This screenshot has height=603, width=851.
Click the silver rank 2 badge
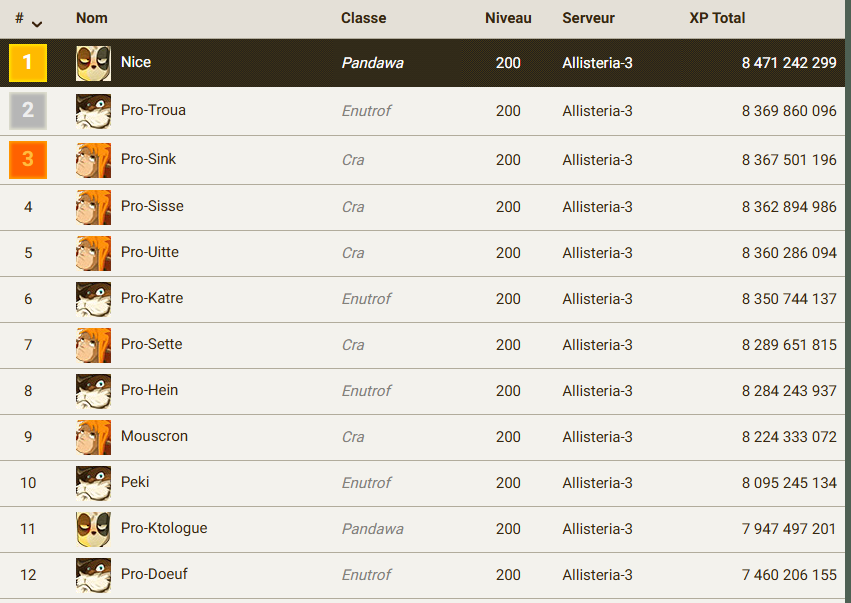(x=28, y=111)
